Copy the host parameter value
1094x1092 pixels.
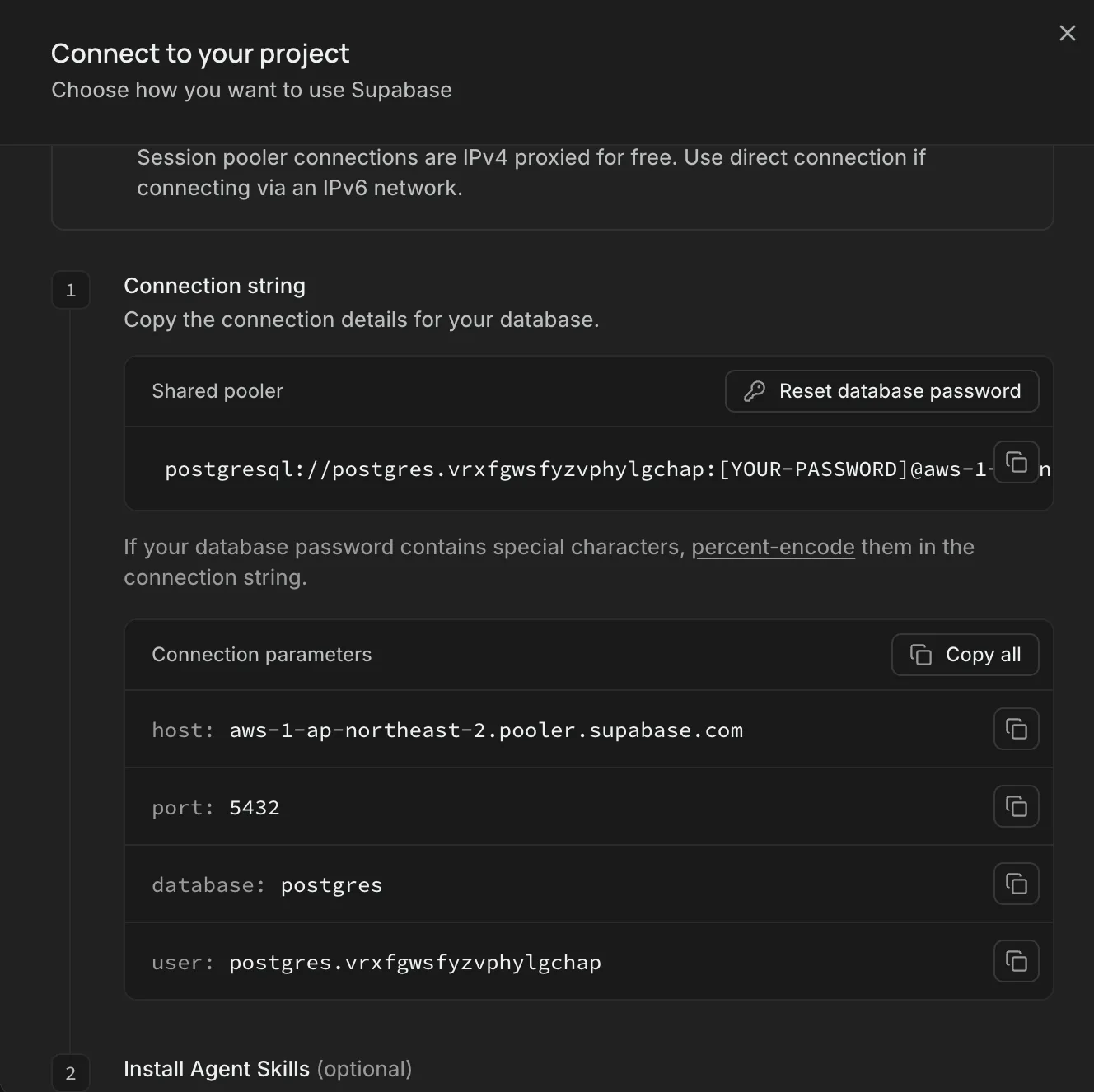tap(1016, 729)
